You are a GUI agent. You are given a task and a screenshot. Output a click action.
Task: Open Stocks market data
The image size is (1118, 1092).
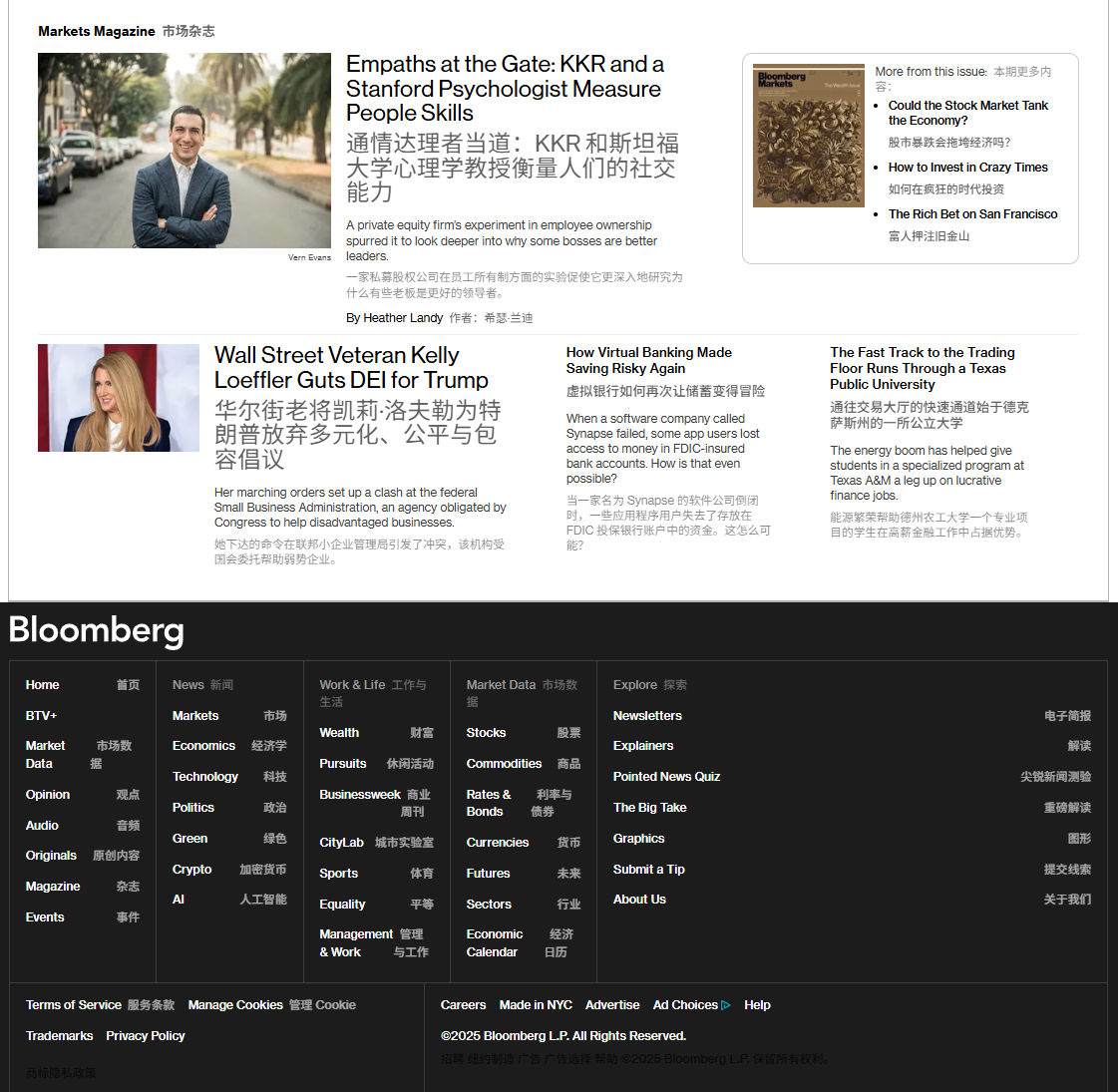[487, 733]
